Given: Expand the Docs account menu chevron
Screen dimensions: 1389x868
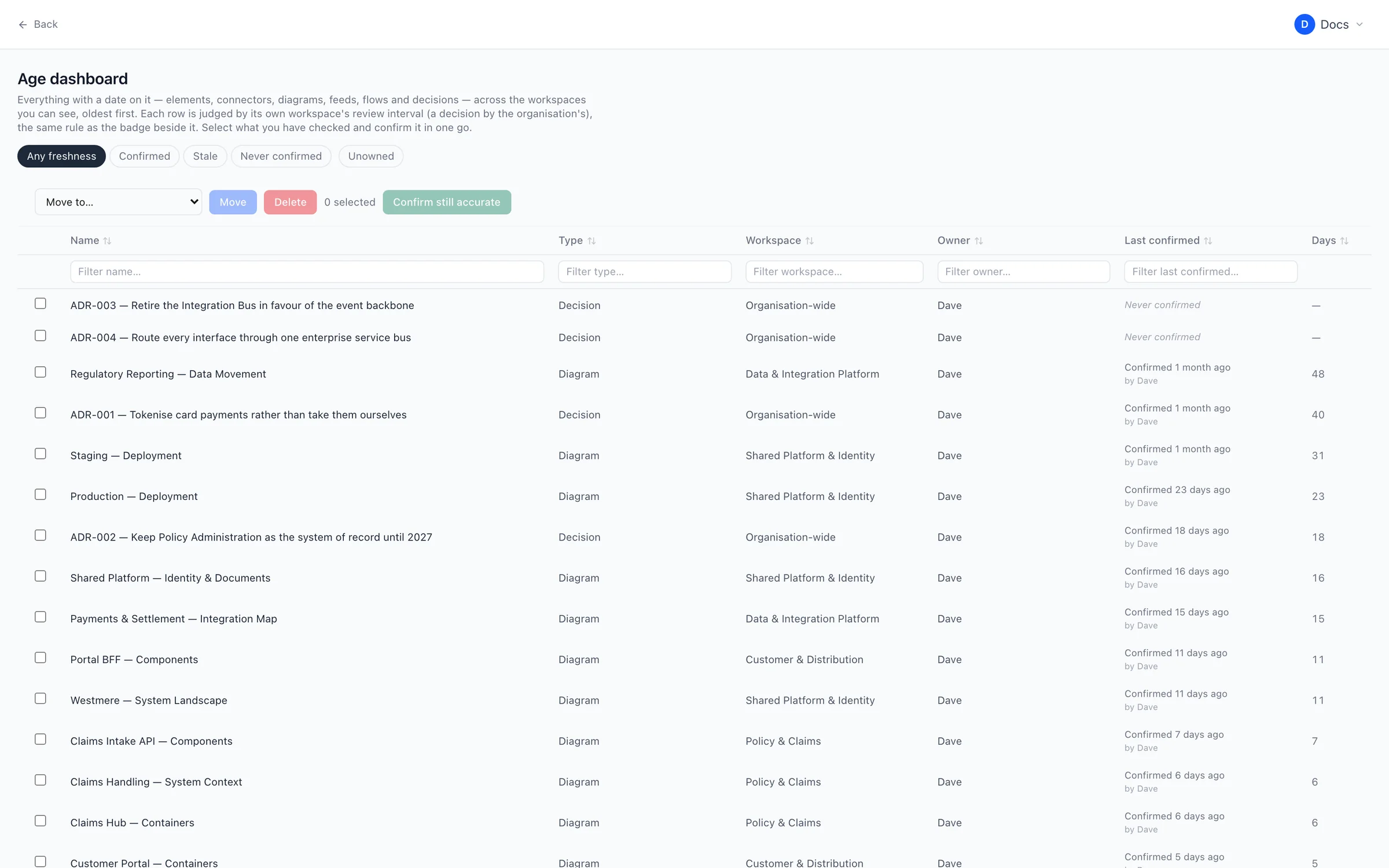Looking at the screenshot, I should point(1359,24).
